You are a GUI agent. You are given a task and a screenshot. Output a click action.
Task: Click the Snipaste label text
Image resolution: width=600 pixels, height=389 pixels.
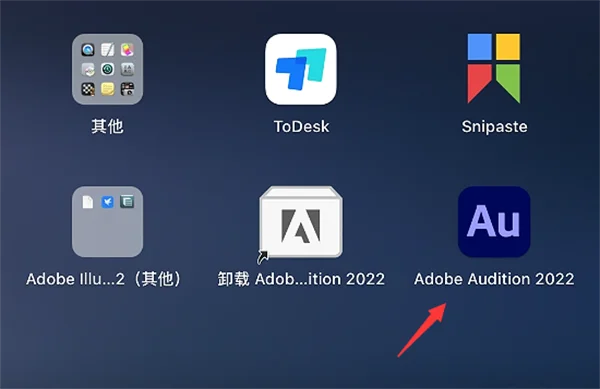(494, 127)
